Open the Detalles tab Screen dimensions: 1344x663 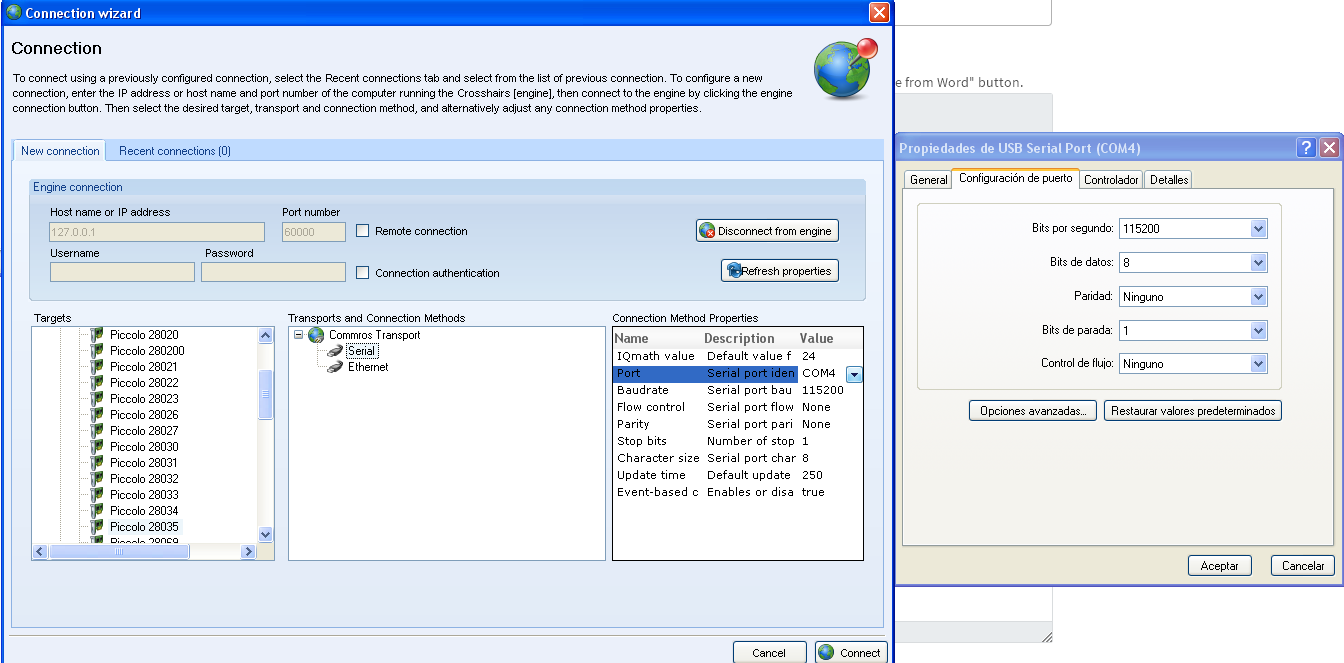coord(1168,180)
